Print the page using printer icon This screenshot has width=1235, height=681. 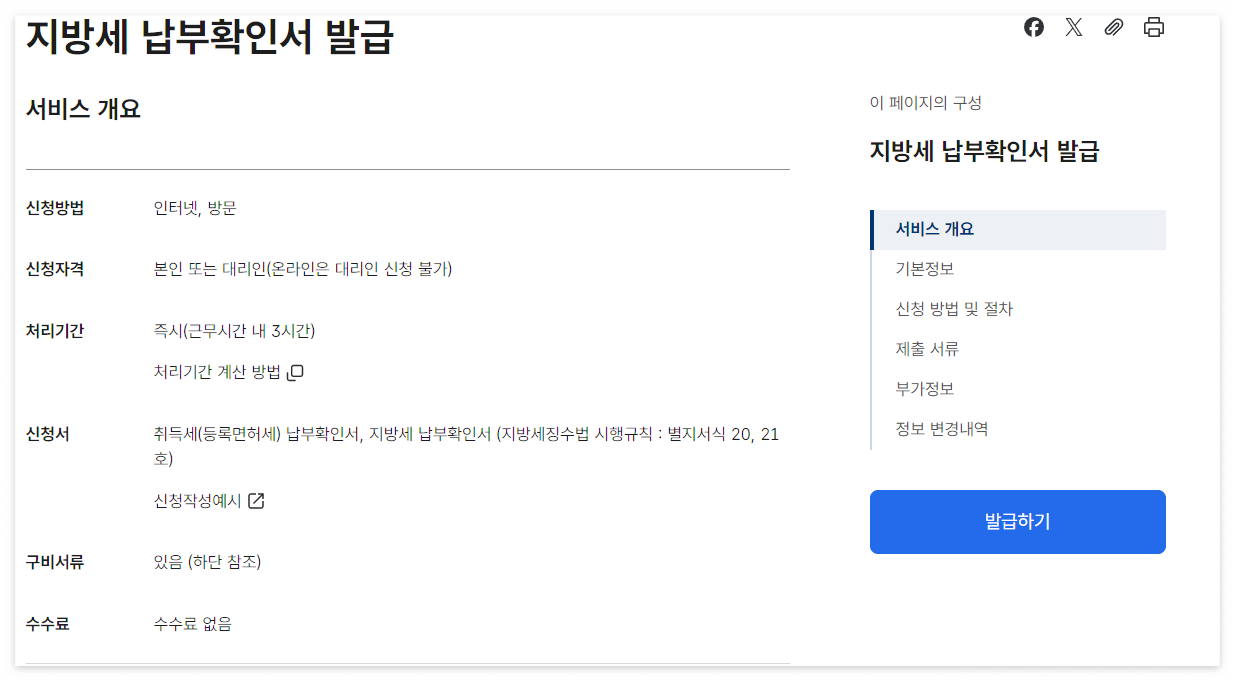pyautogui.click(x=1153, y=27)
